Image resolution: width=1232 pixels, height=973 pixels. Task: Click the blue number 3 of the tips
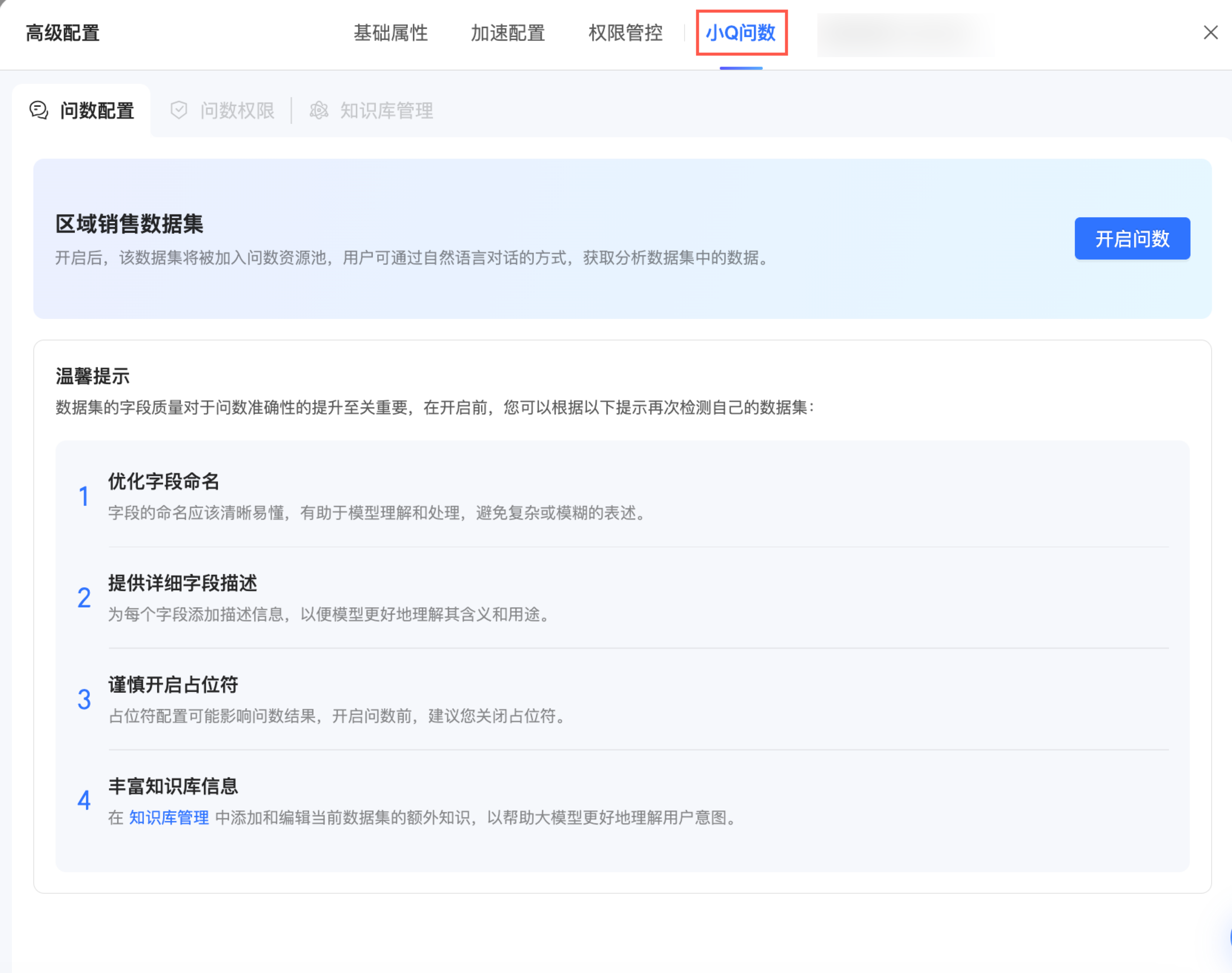[84, 700]
